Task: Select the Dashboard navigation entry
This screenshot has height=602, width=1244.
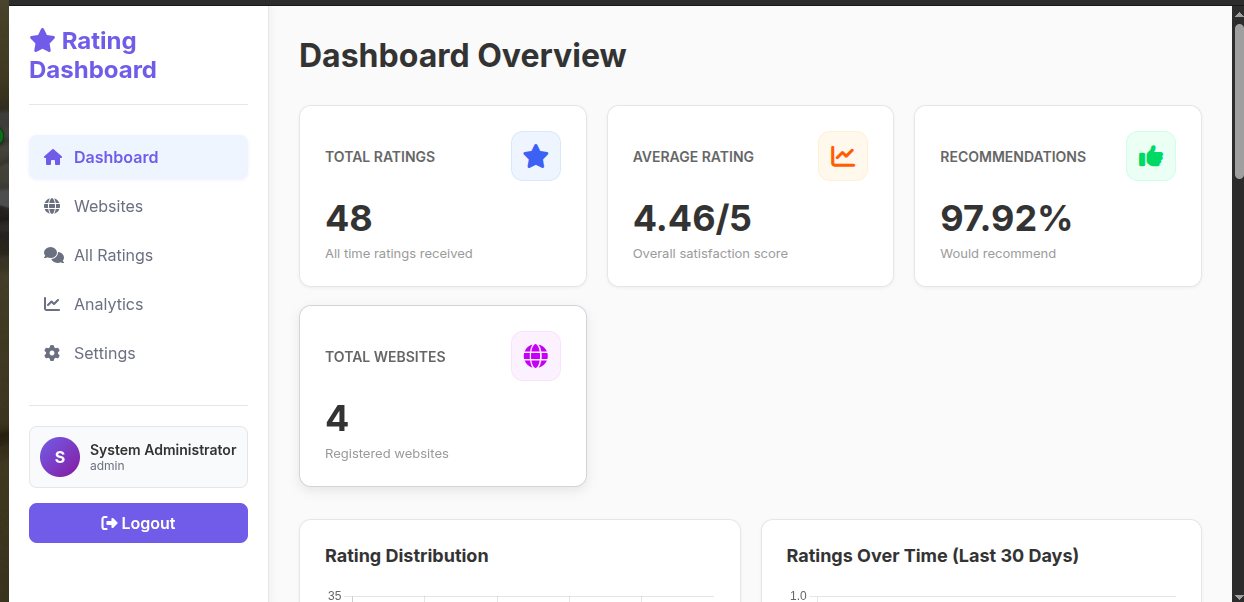Action: pyautogui.click(x=115, y=157)
